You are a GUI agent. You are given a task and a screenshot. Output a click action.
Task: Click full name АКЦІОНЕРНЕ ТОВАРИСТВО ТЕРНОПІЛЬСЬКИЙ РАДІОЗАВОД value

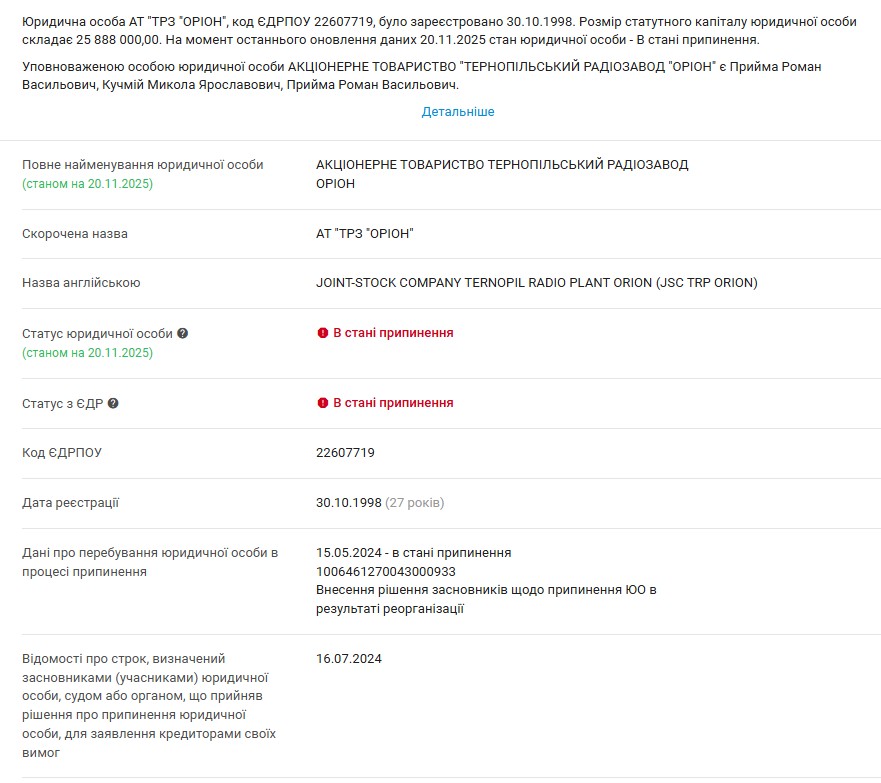tap(502, 165)
